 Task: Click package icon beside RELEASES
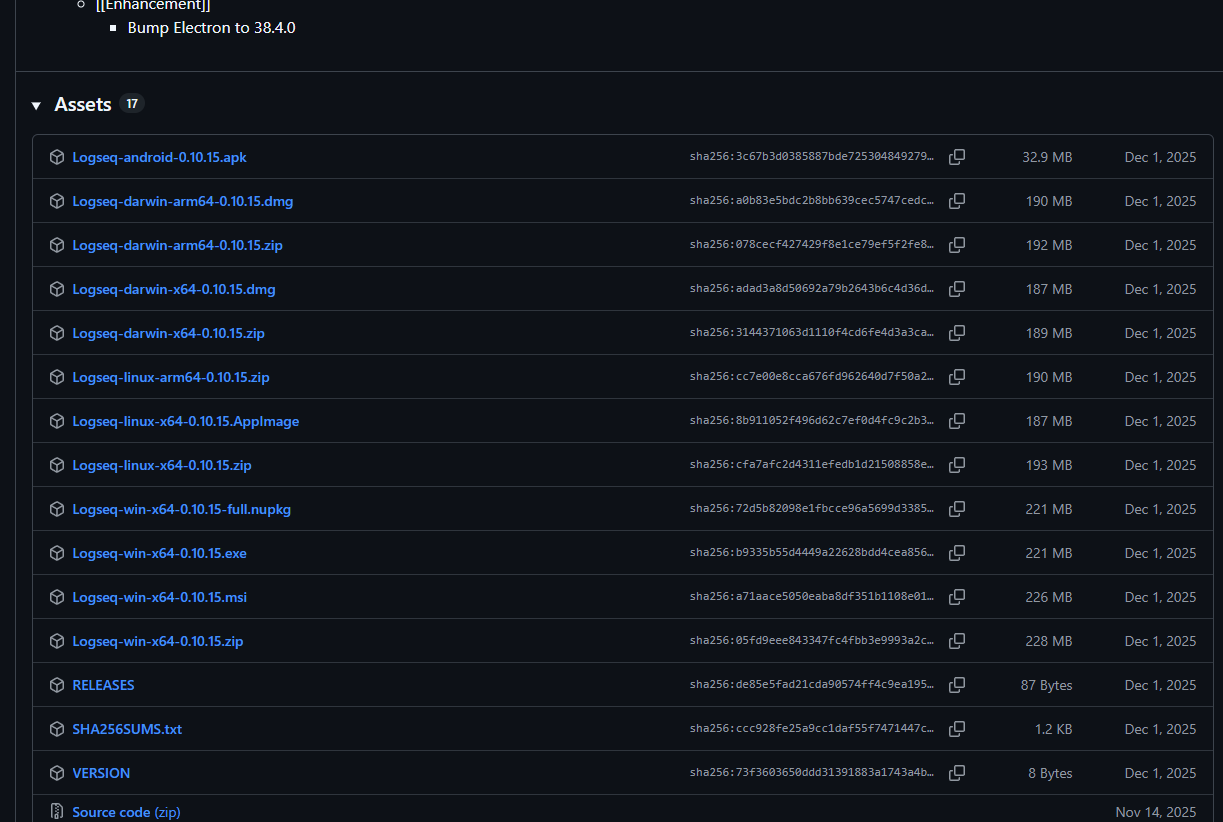(x=57, y=685)
